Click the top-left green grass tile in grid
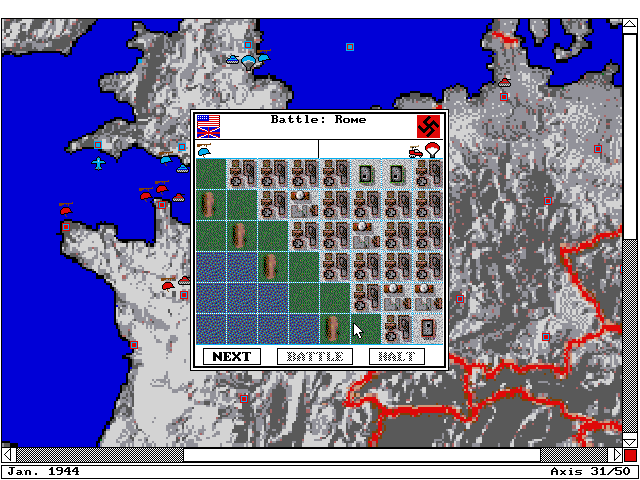Viewport: 640px width, 480px height. pos(211,174)
